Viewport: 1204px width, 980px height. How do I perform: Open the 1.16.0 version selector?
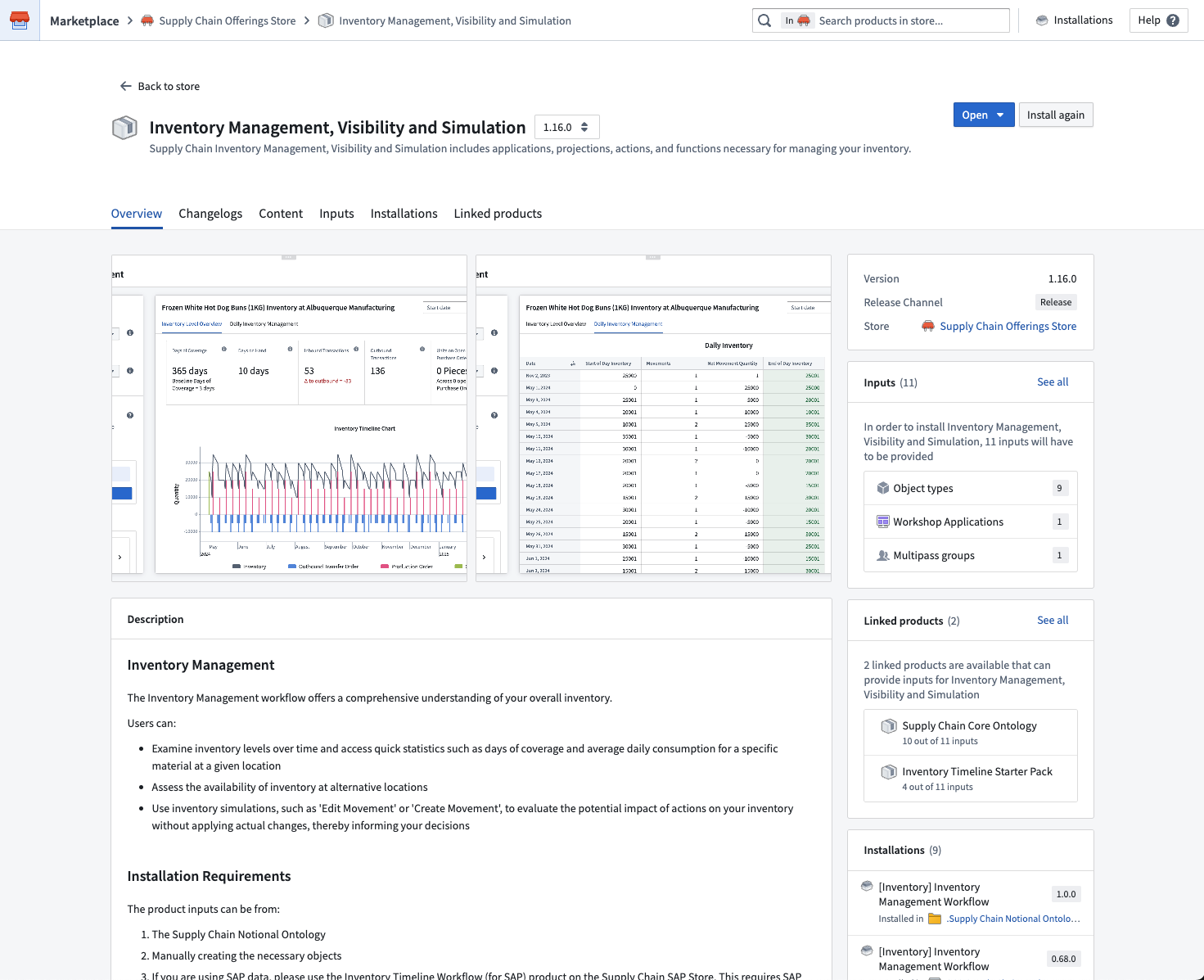(x=566, y=127)
